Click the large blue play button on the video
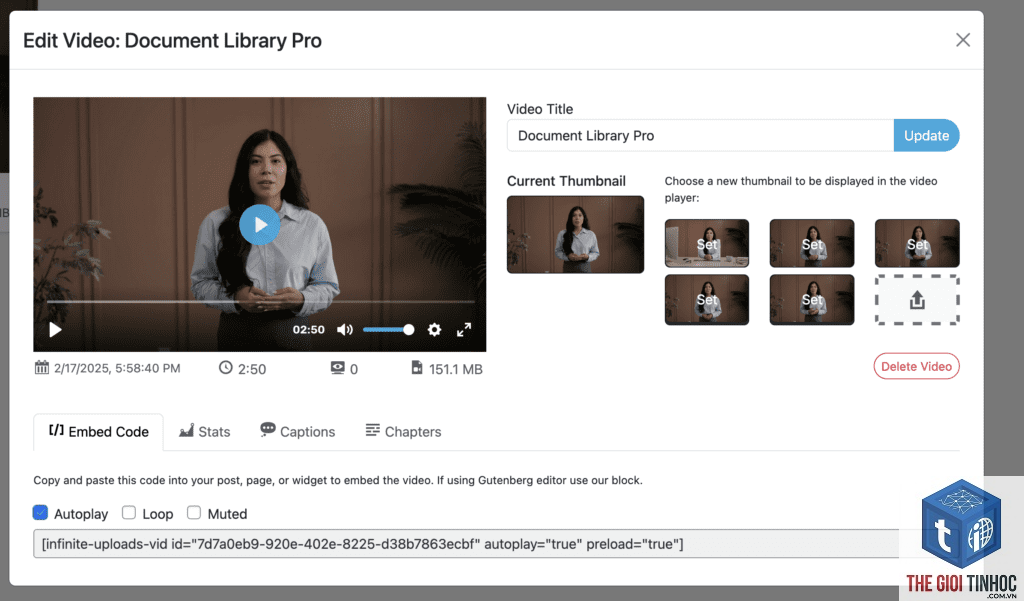Screen dimensions: 1024x601 click(x=259, y=225)
